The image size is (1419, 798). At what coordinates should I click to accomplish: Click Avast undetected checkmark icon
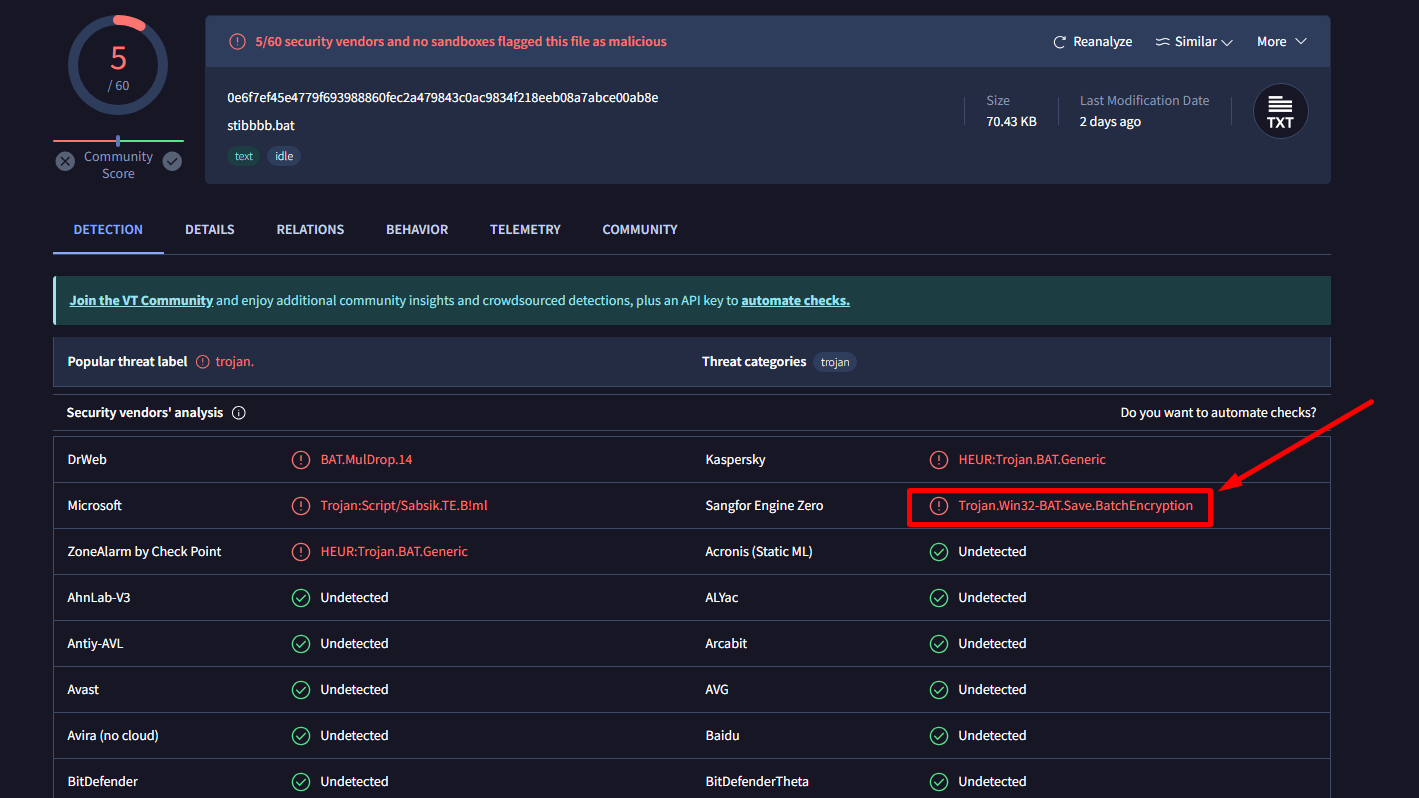coord(301,690)
